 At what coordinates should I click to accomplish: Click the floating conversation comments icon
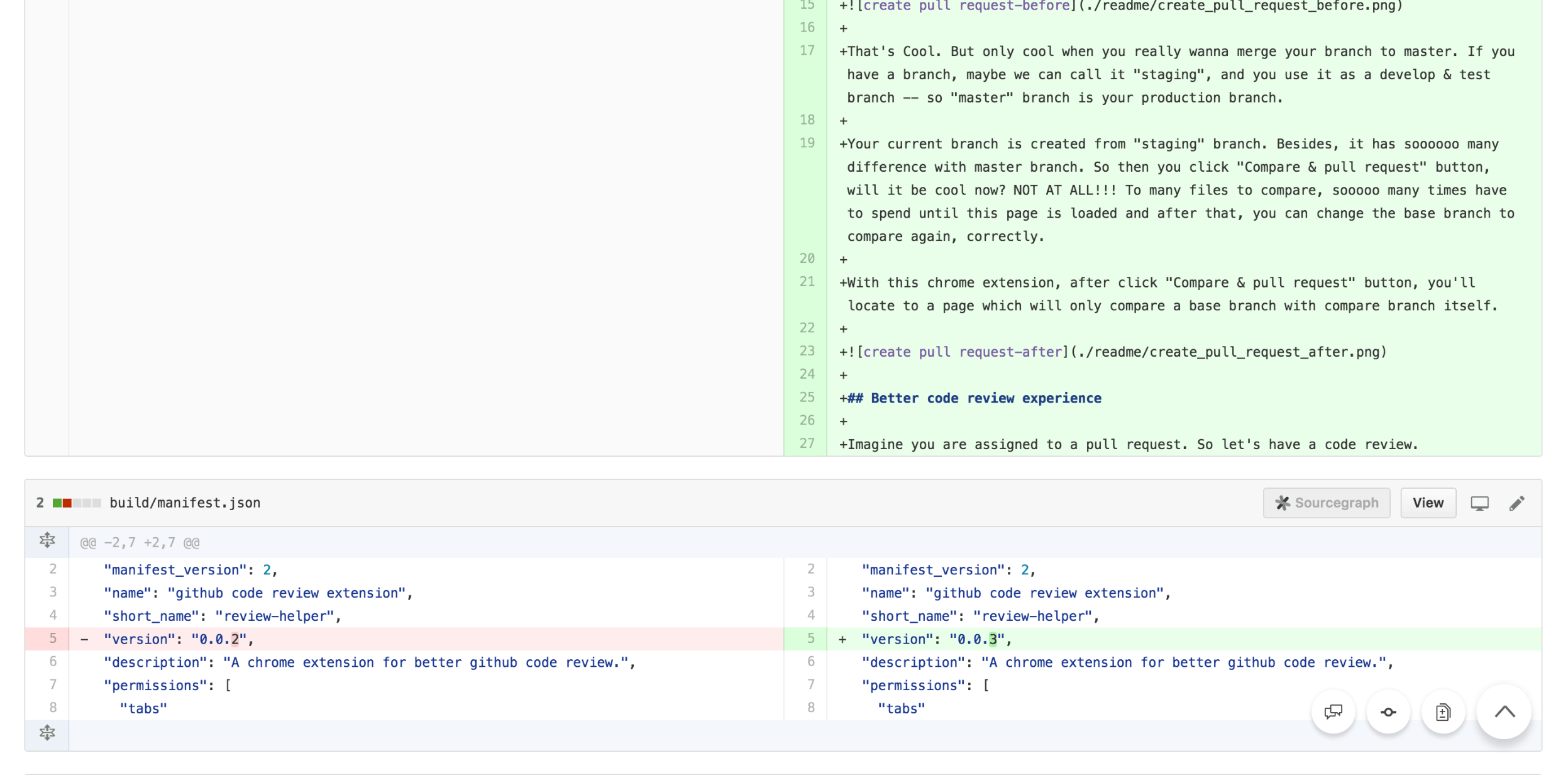[1333, 711]
